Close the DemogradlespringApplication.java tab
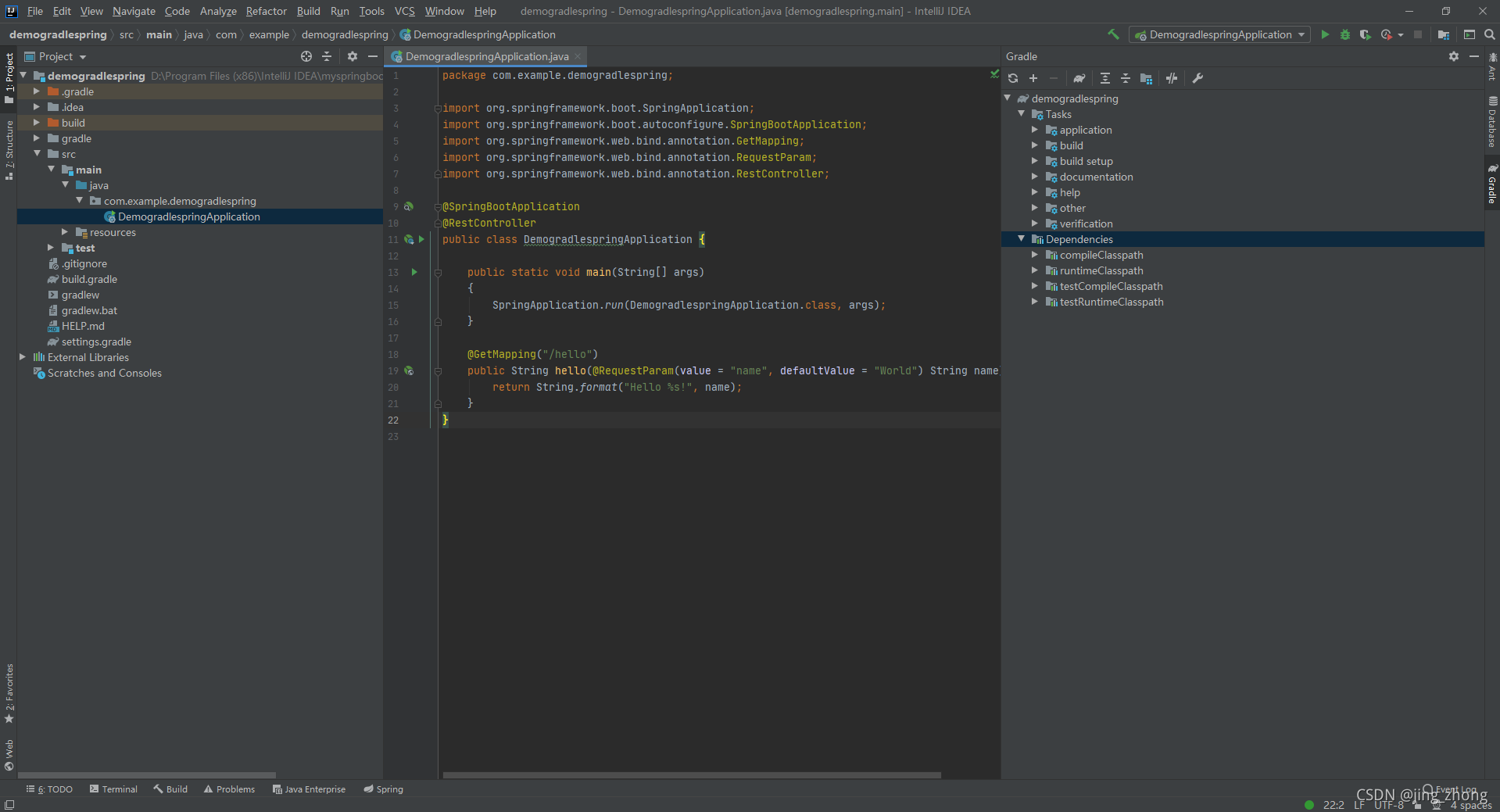The image size is (1500, 812). click(578, 56)
